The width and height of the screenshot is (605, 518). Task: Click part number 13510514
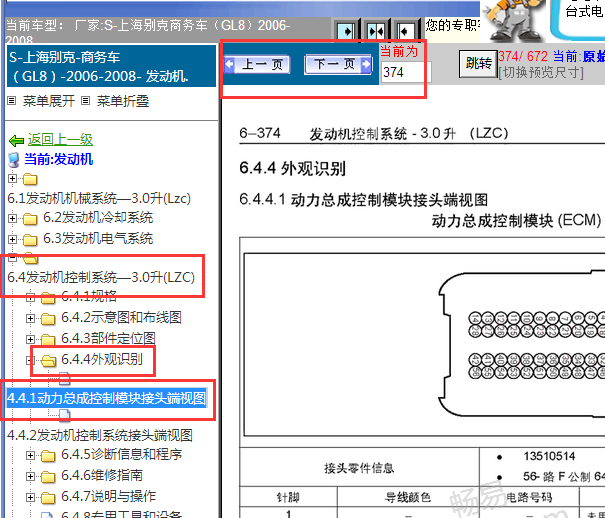pos(549,456)
